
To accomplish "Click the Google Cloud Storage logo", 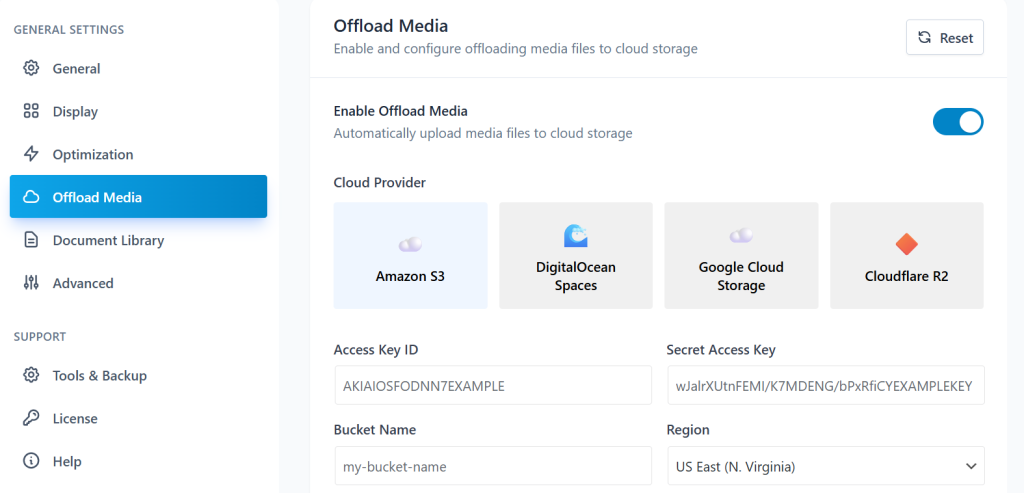I will tap(741, 236).
